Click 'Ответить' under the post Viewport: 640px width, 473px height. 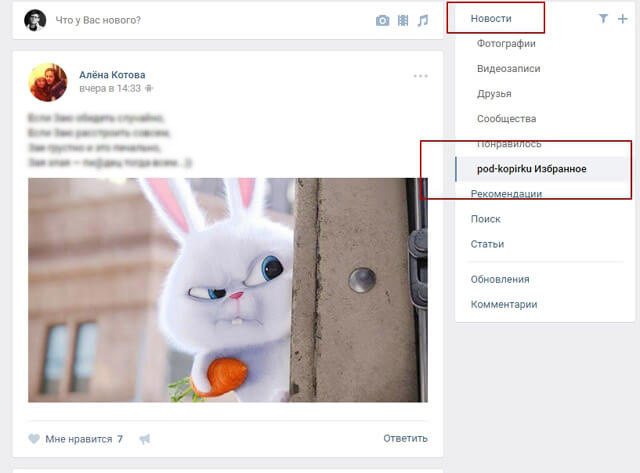pyautogui.click(x=405, y=438)
